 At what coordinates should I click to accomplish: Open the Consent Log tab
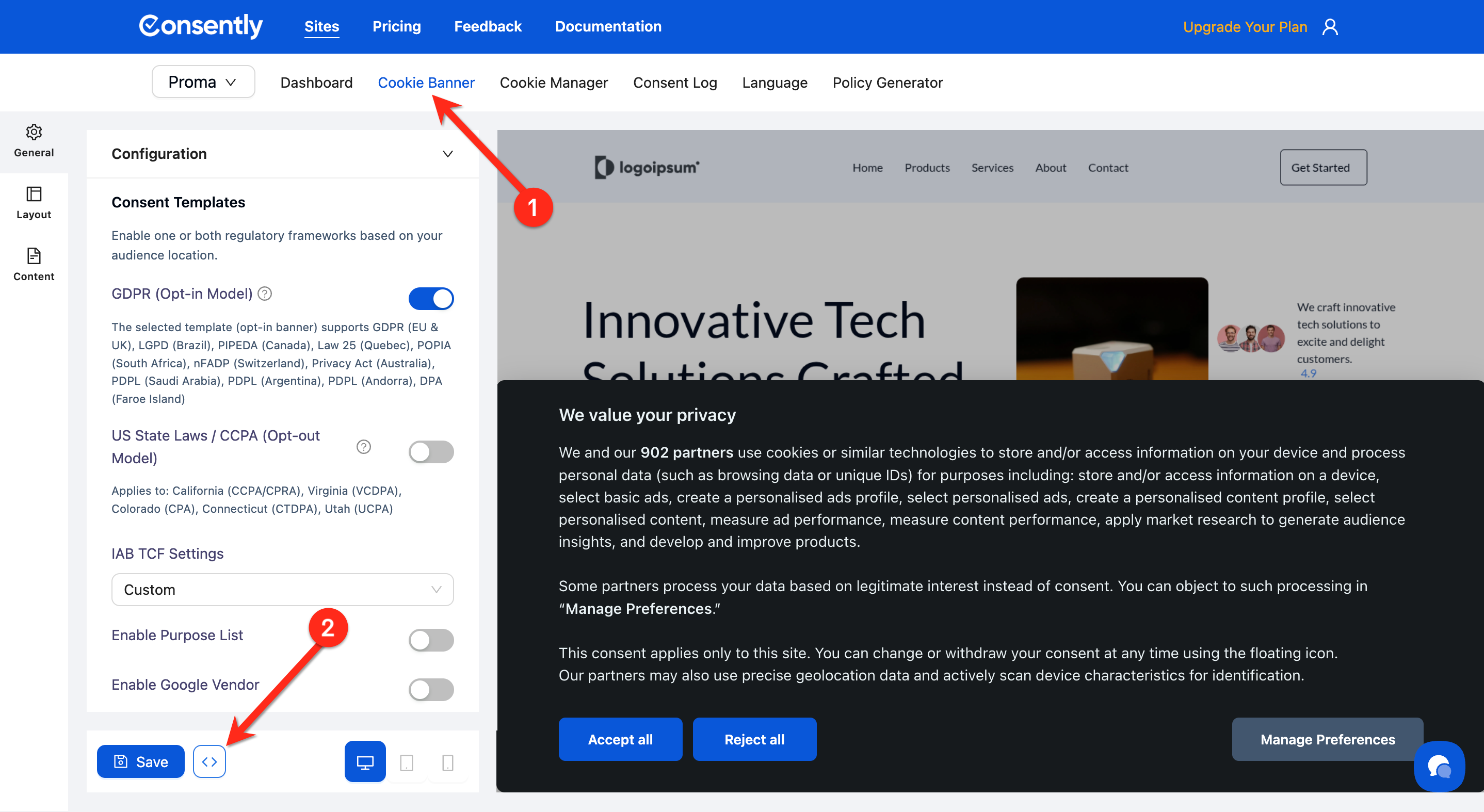tap(674, 83)
